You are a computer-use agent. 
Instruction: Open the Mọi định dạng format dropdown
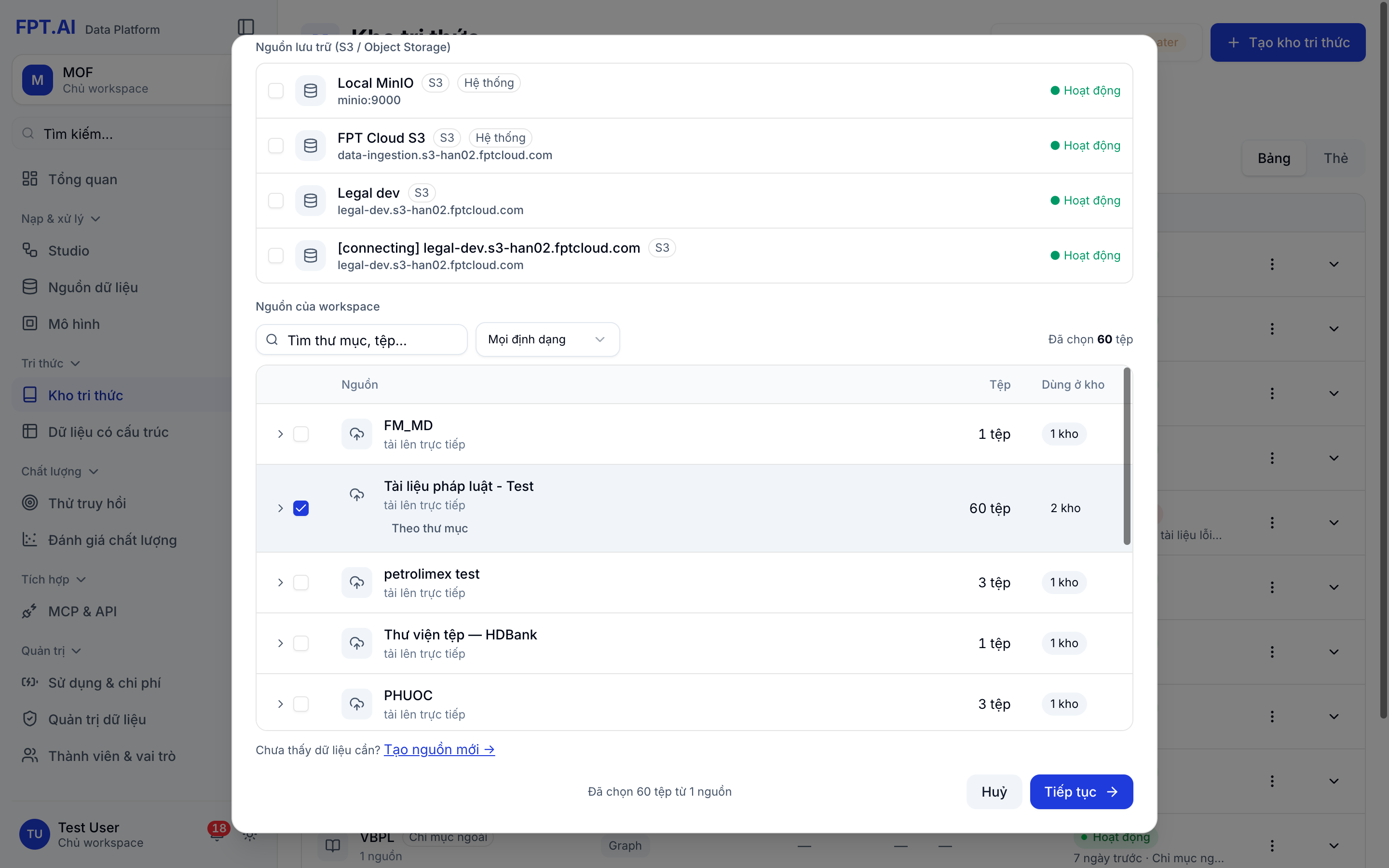click(x=547, y=339)
